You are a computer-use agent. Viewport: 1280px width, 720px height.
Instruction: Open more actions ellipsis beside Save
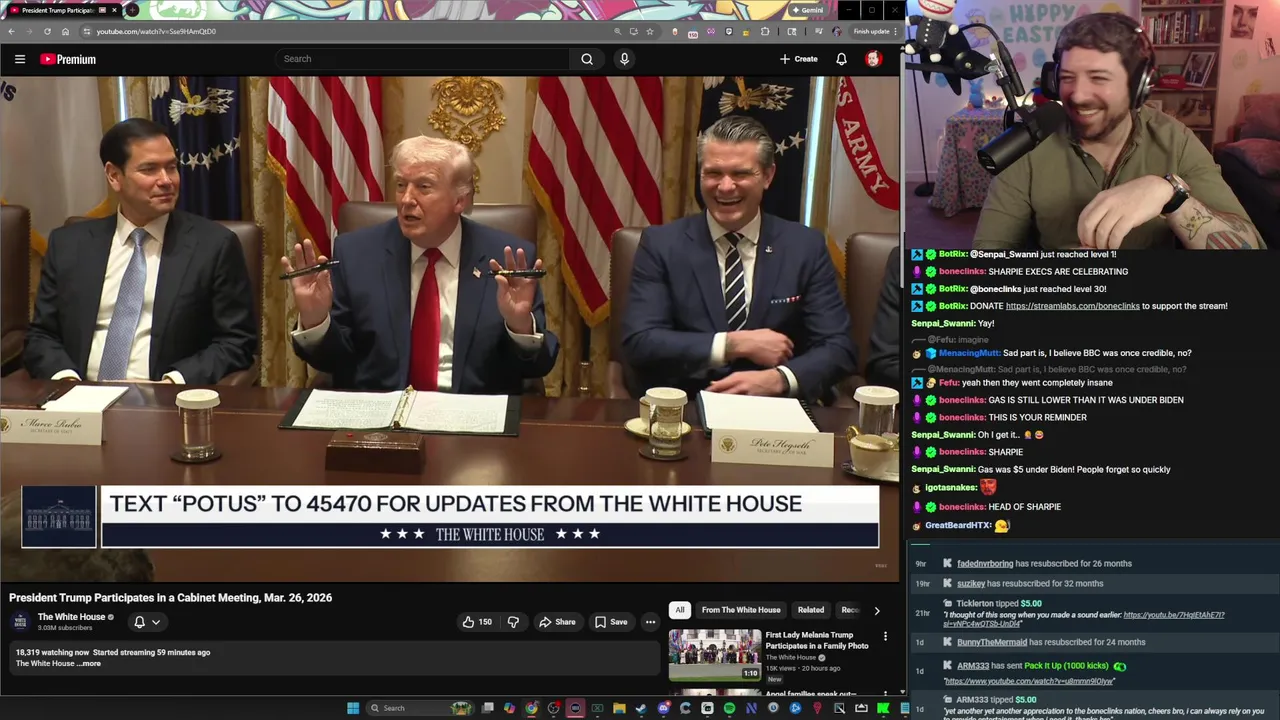click(x=650, y=622)
